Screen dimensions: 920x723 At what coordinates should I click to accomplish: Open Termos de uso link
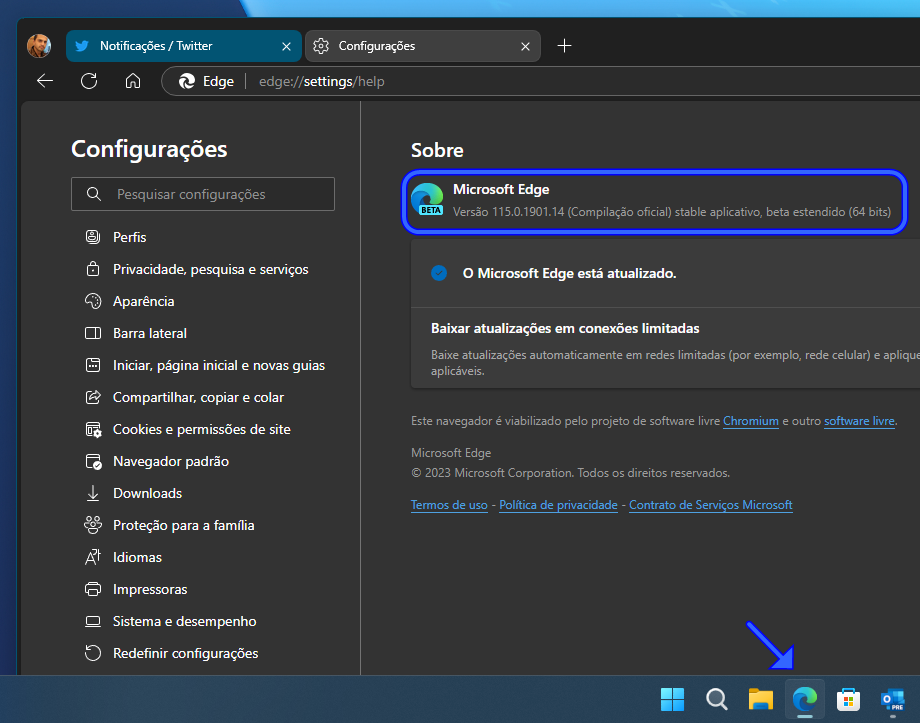pos(449,505)
